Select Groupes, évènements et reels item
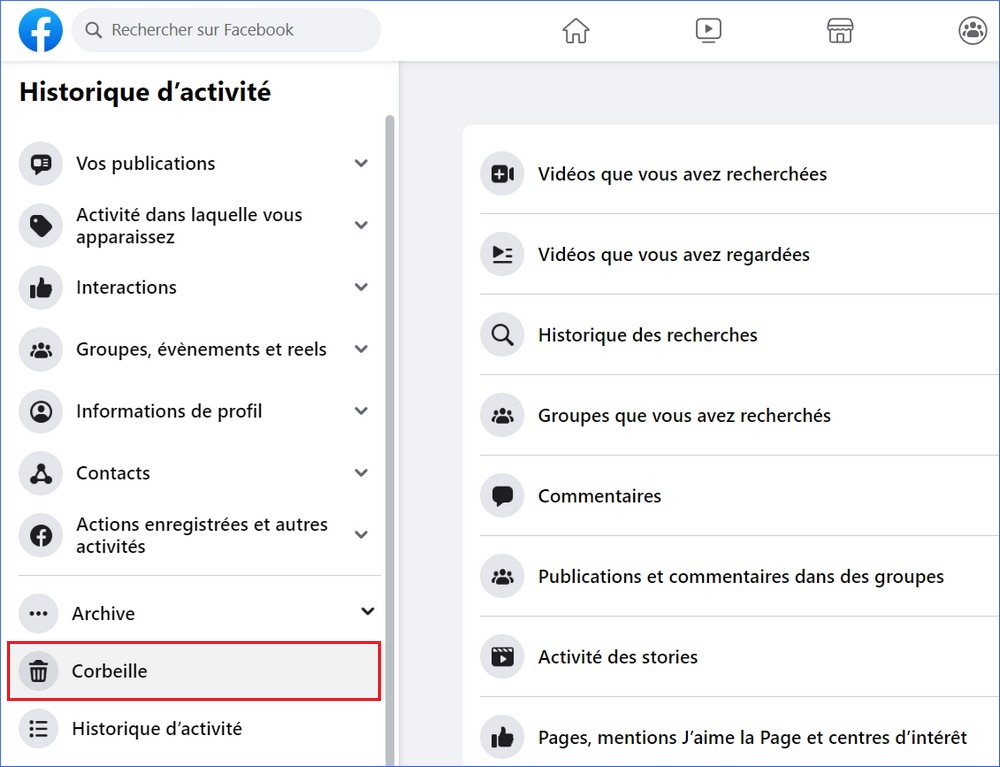The width and height of the screenshot is (1000, 767). pos(201,350)
